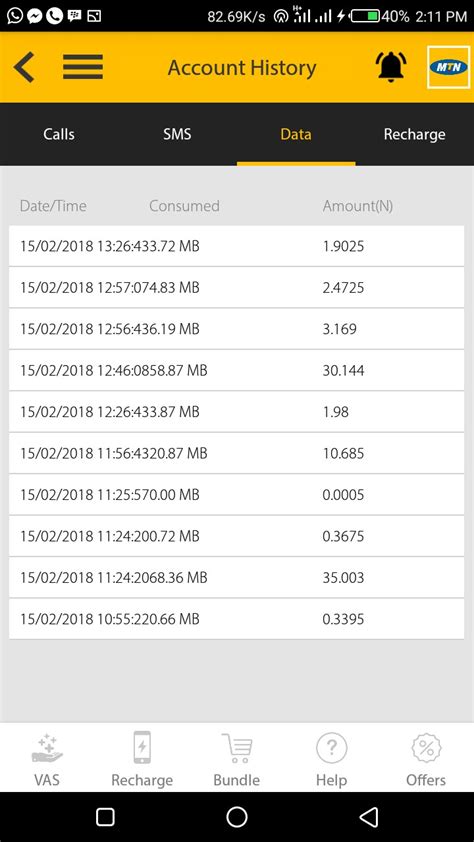The width and height of the screenshot is (474, 842).
Task: Switch to the Recharge history tab
Action: (414, 134)
